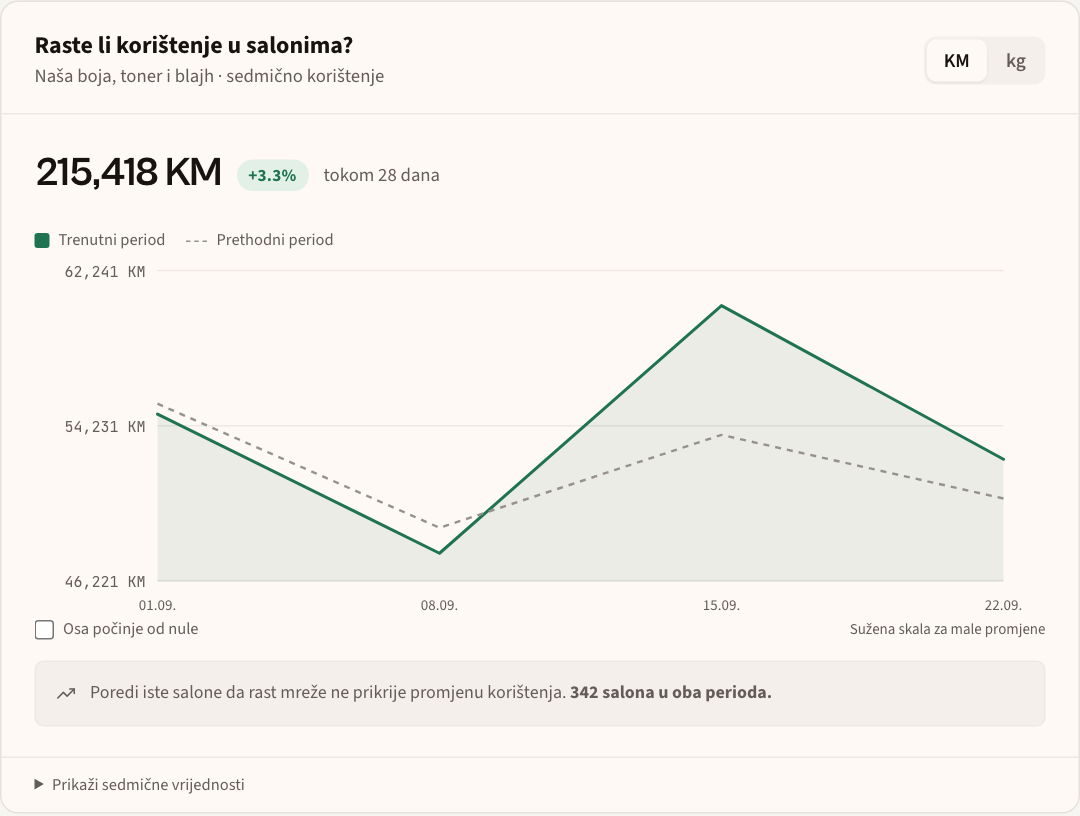Click the '215,418 KM' total value
The image size is (1080, 816).
[129, 171]
